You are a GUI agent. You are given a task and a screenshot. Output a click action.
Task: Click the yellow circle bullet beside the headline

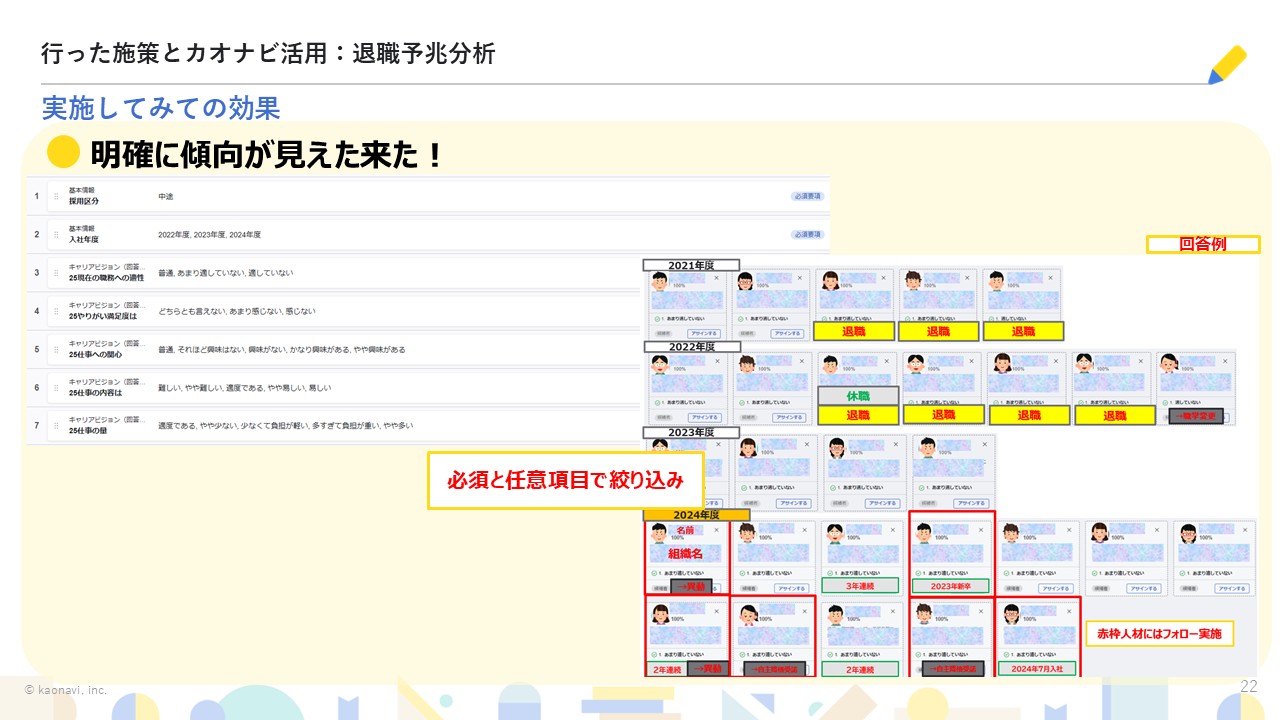[64, 153]
